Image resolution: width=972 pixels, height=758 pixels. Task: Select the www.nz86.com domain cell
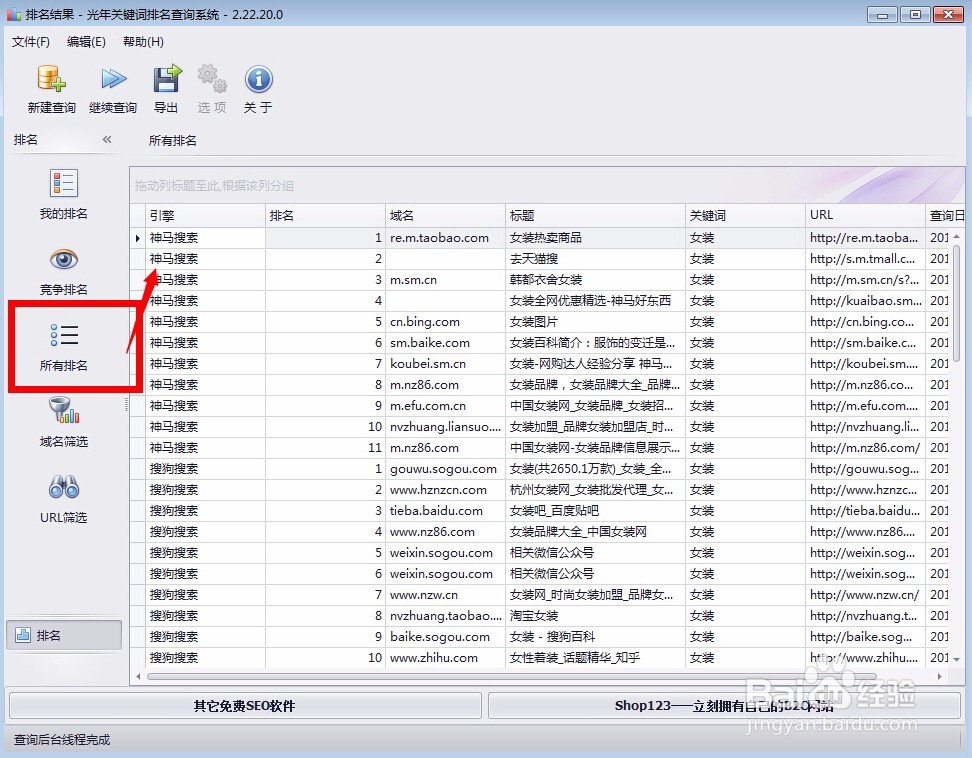[x=445, y=532]
